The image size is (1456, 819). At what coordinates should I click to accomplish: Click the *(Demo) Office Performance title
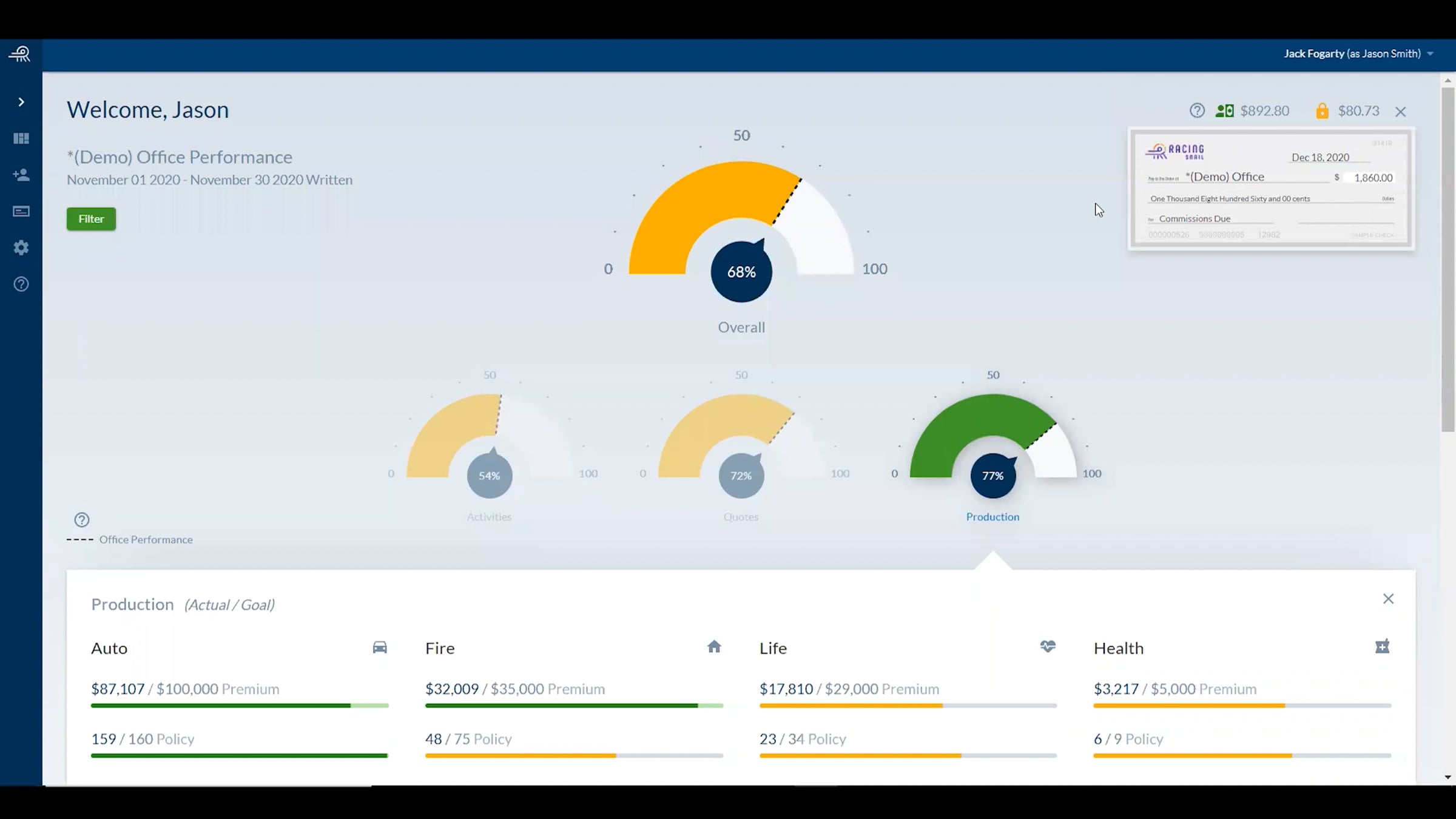(180, 157)
